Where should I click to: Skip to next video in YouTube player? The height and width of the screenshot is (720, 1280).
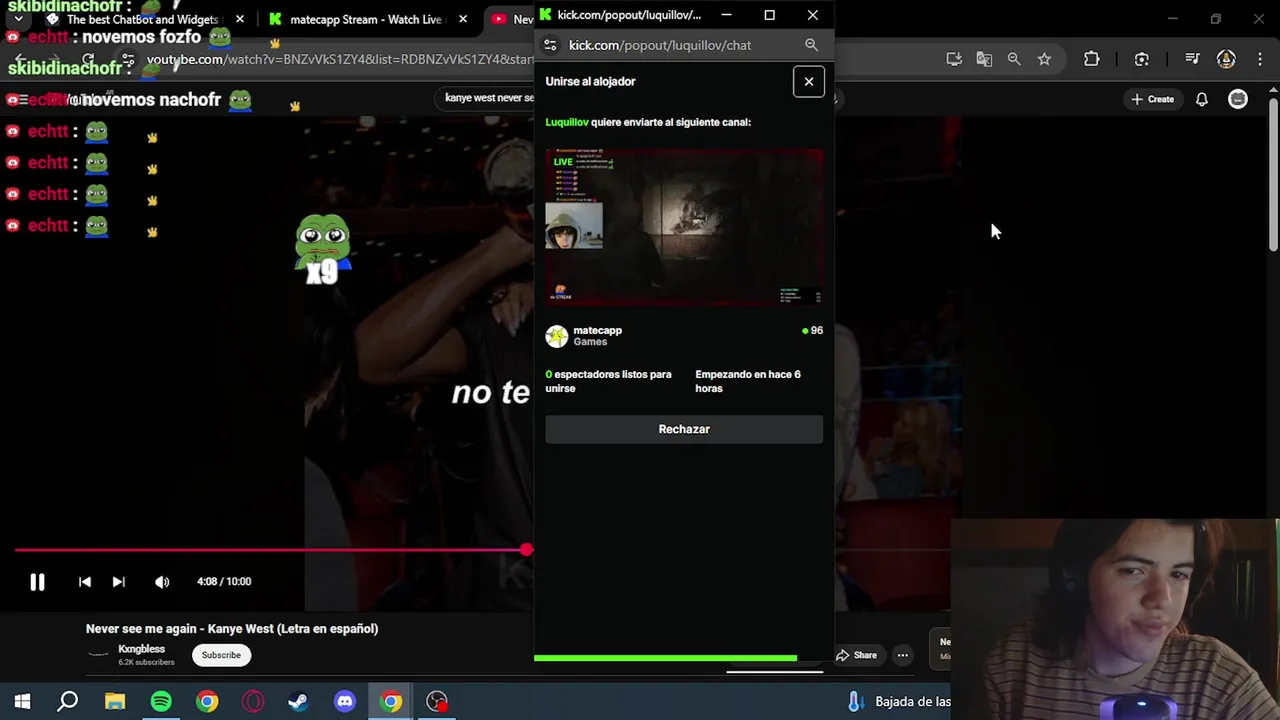pyautogui.click(x=118, y=582)
